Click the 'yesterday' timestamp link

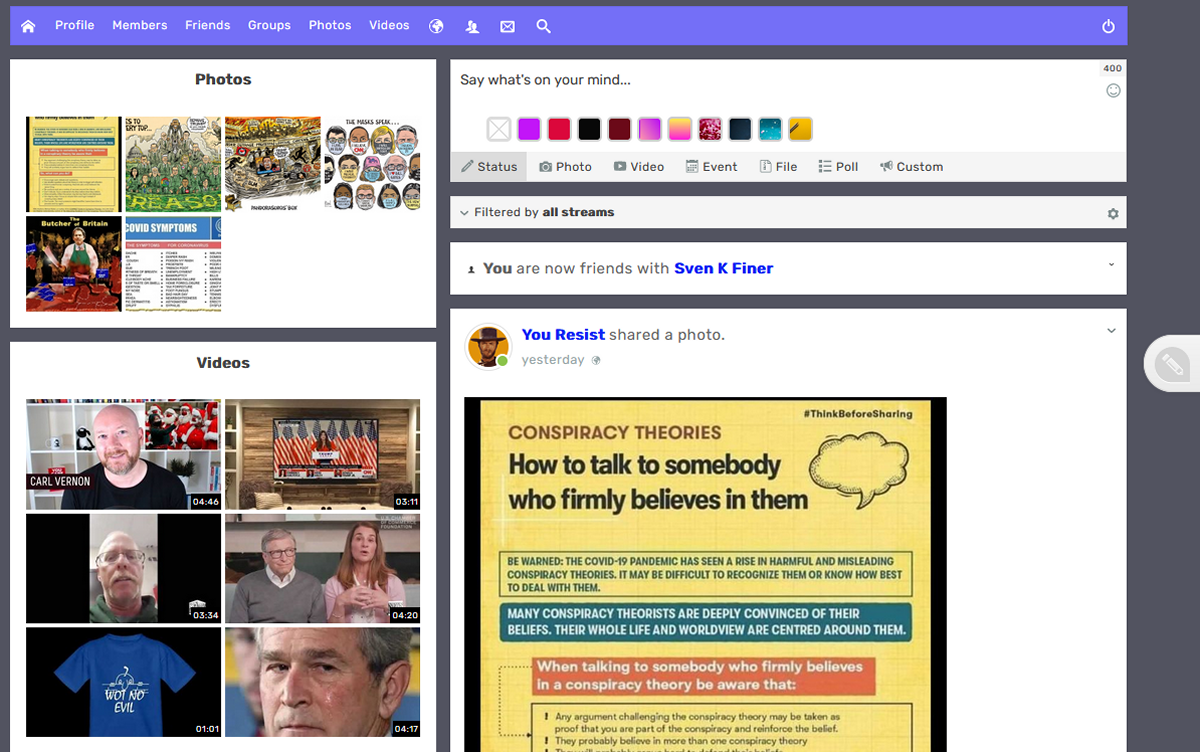click(553, 360)
